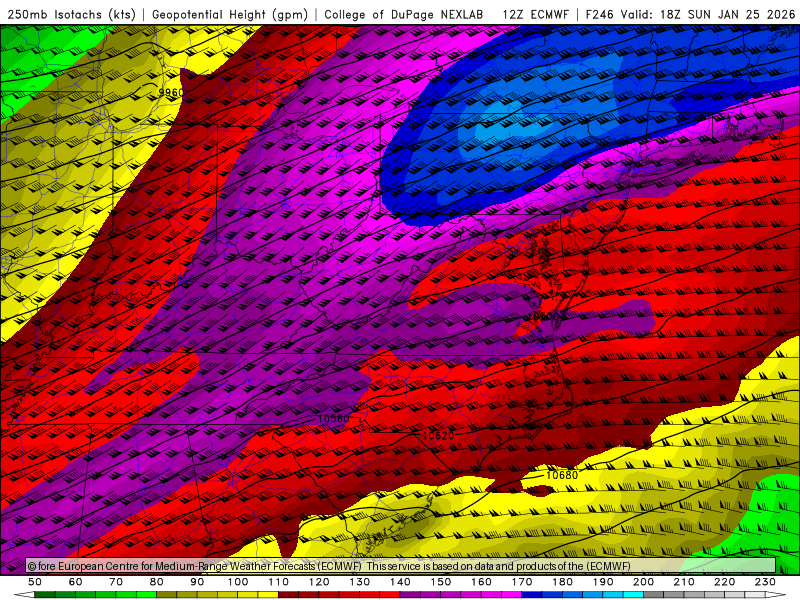Click the 100 kts color scale label

coord(238,582)
